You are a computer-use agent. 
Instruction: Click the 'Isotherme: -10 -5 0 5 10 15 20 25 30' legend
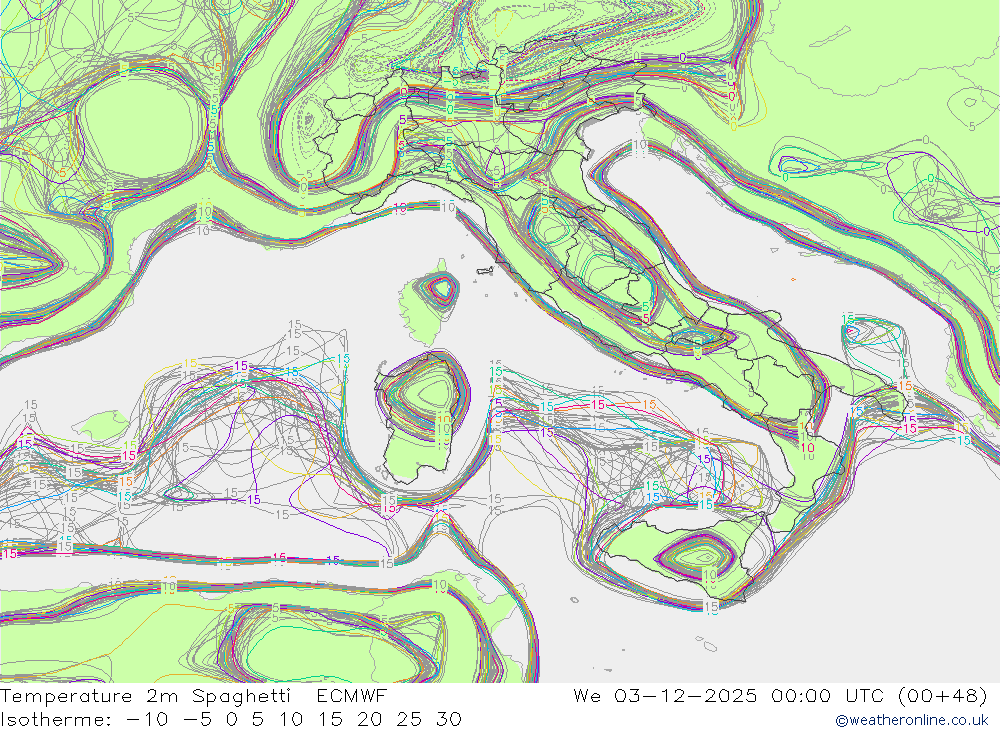(231, 720)
